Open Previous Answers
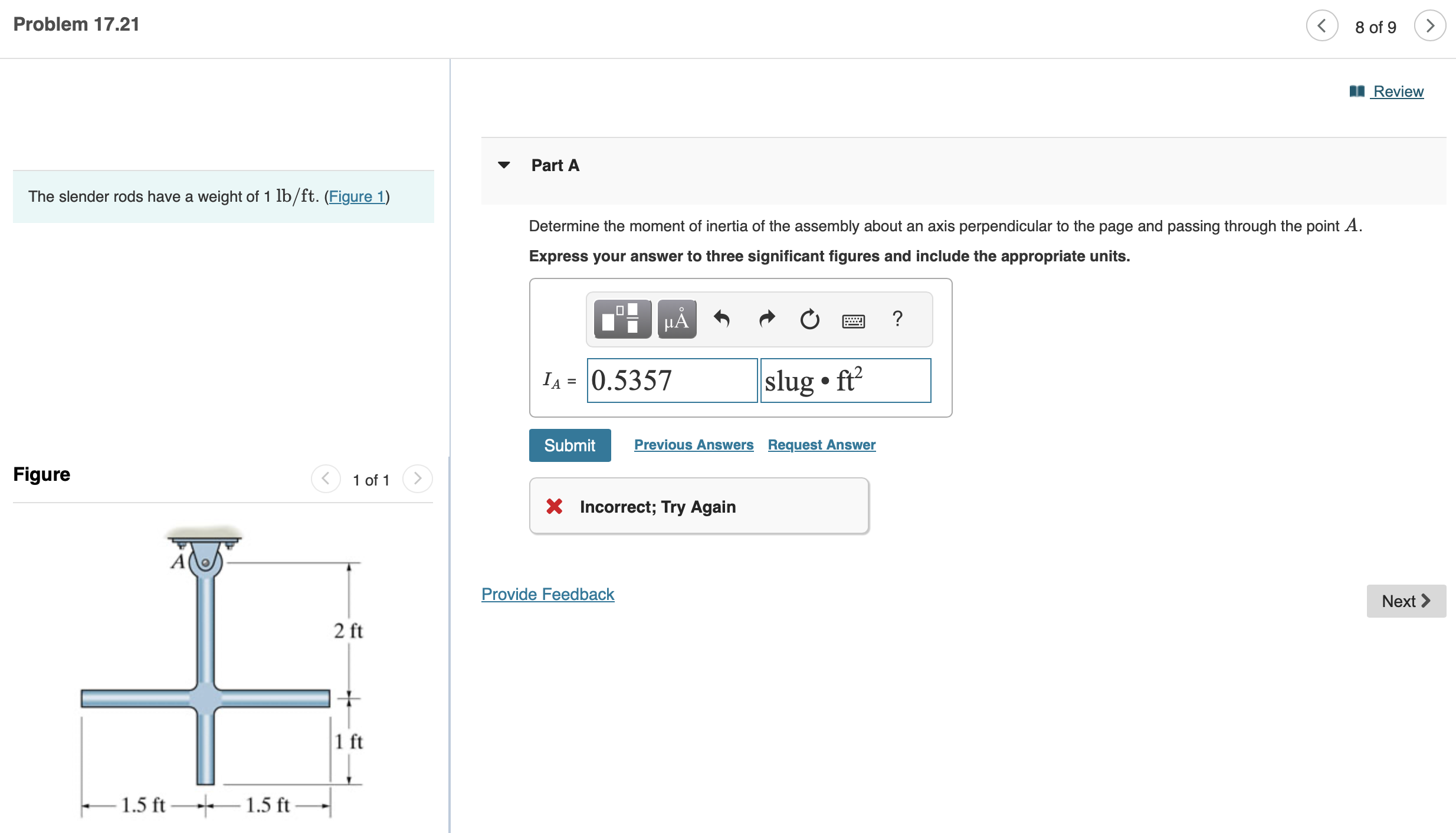Viewport: 1456px width, 833px height. [x=694, y=445]
